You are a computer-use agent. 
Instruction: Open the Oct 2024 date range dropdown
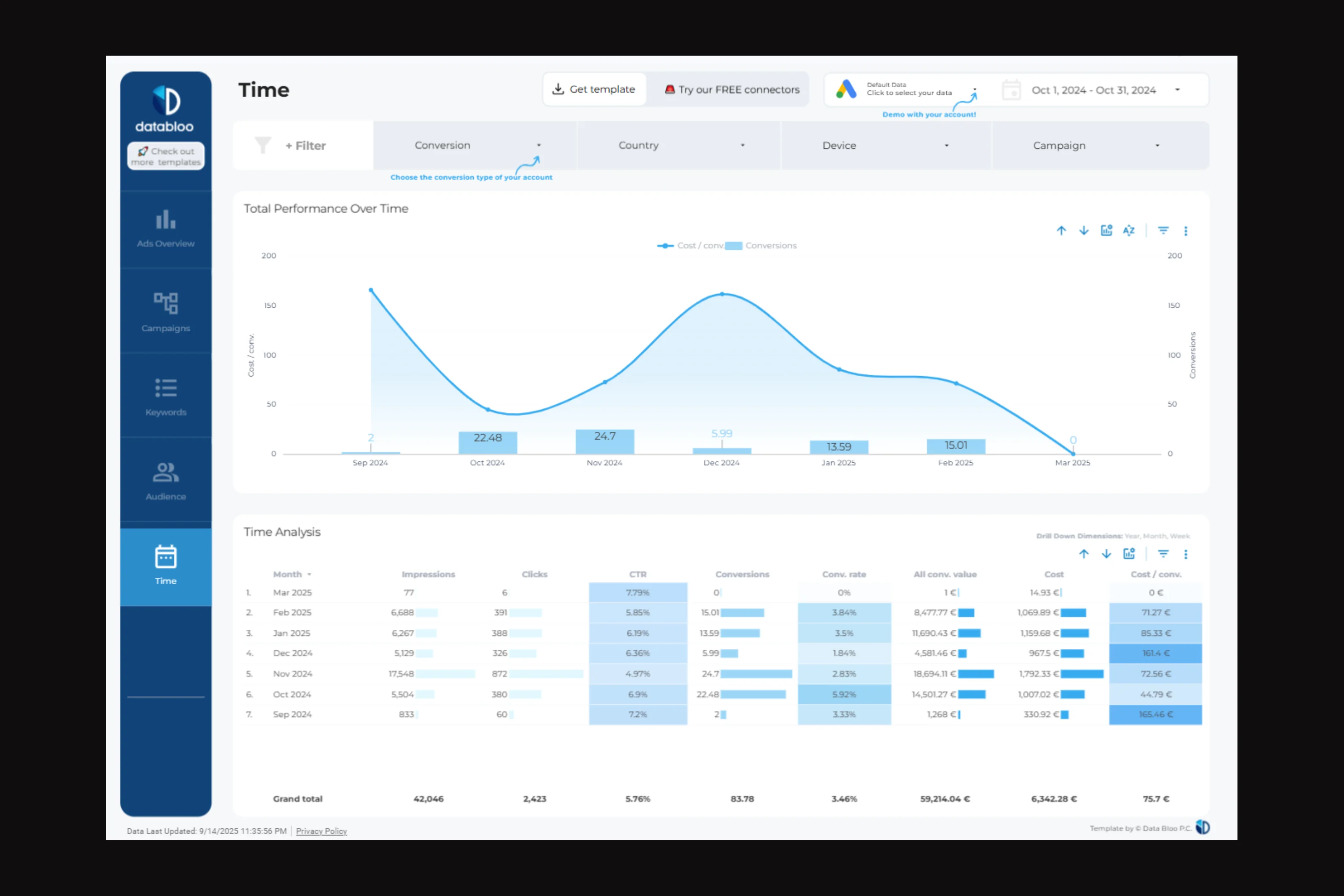1105,90
